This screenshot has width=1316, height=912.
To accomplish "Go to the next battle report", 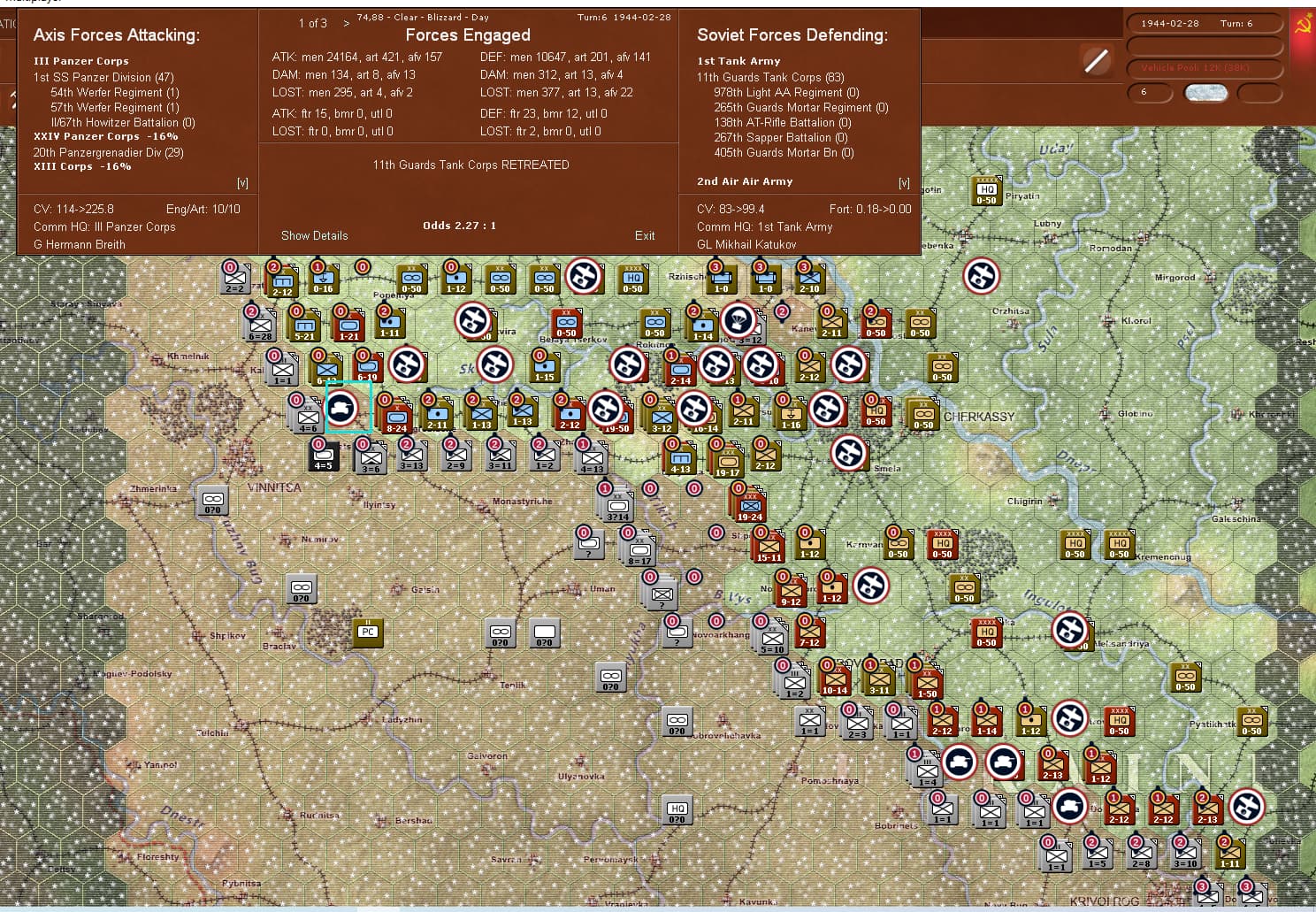I will 346,24.
